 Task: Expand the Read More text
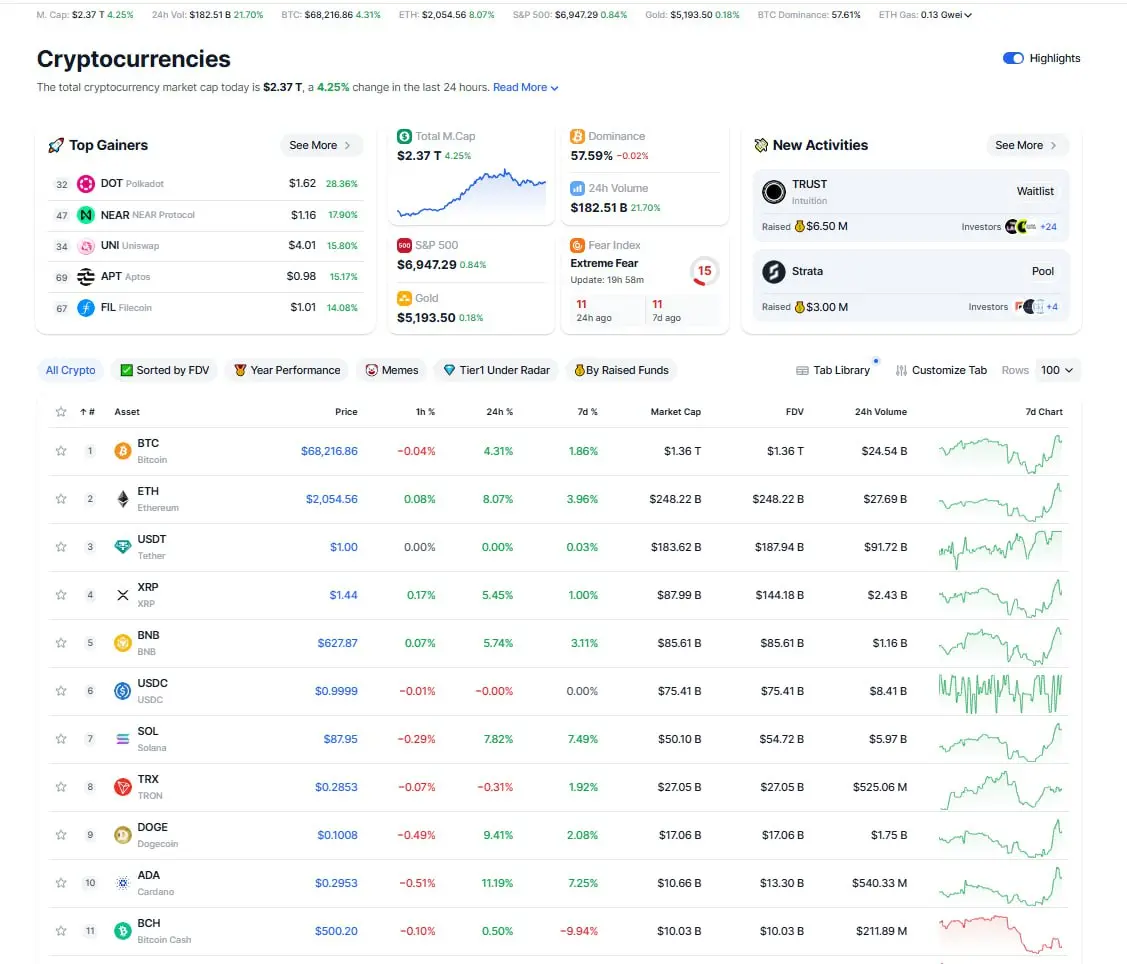[x=525, y=87]
